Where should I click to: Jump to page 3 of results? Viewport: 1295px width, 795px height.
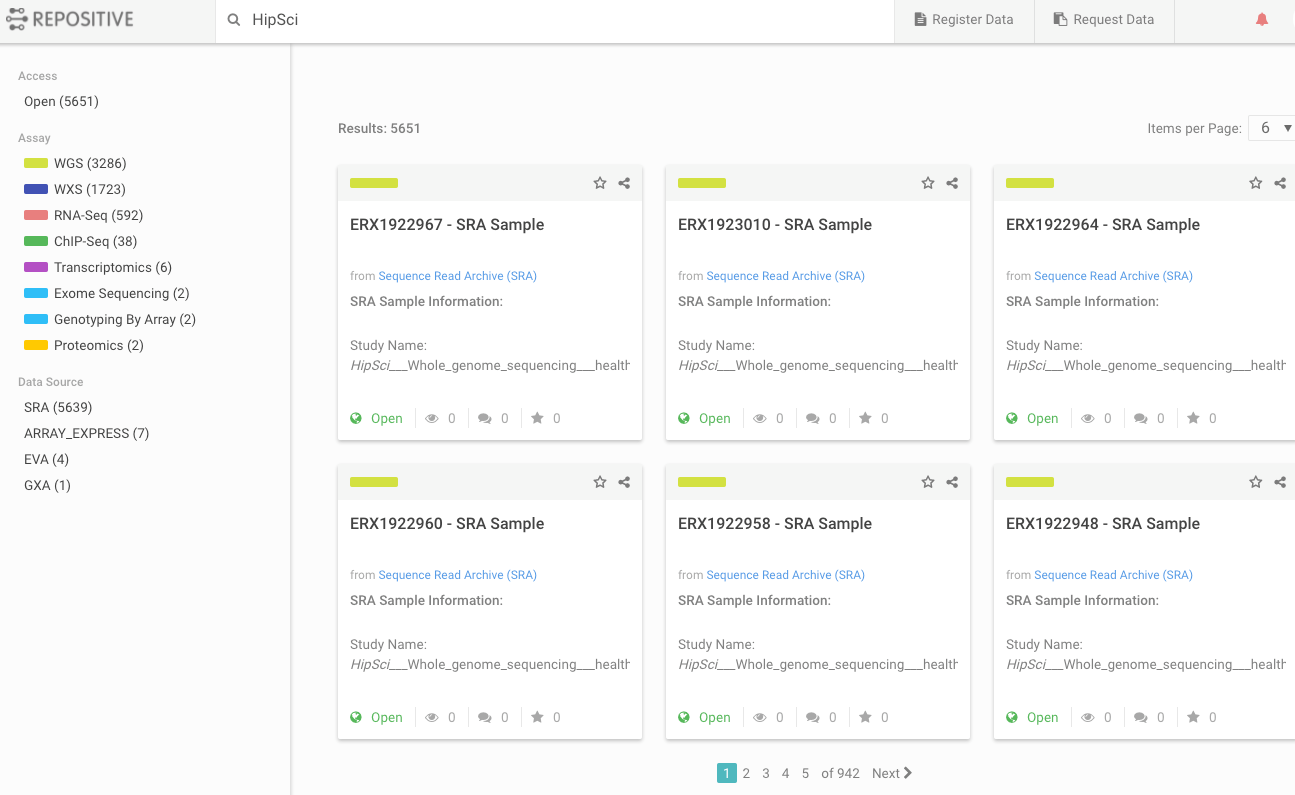766,773
